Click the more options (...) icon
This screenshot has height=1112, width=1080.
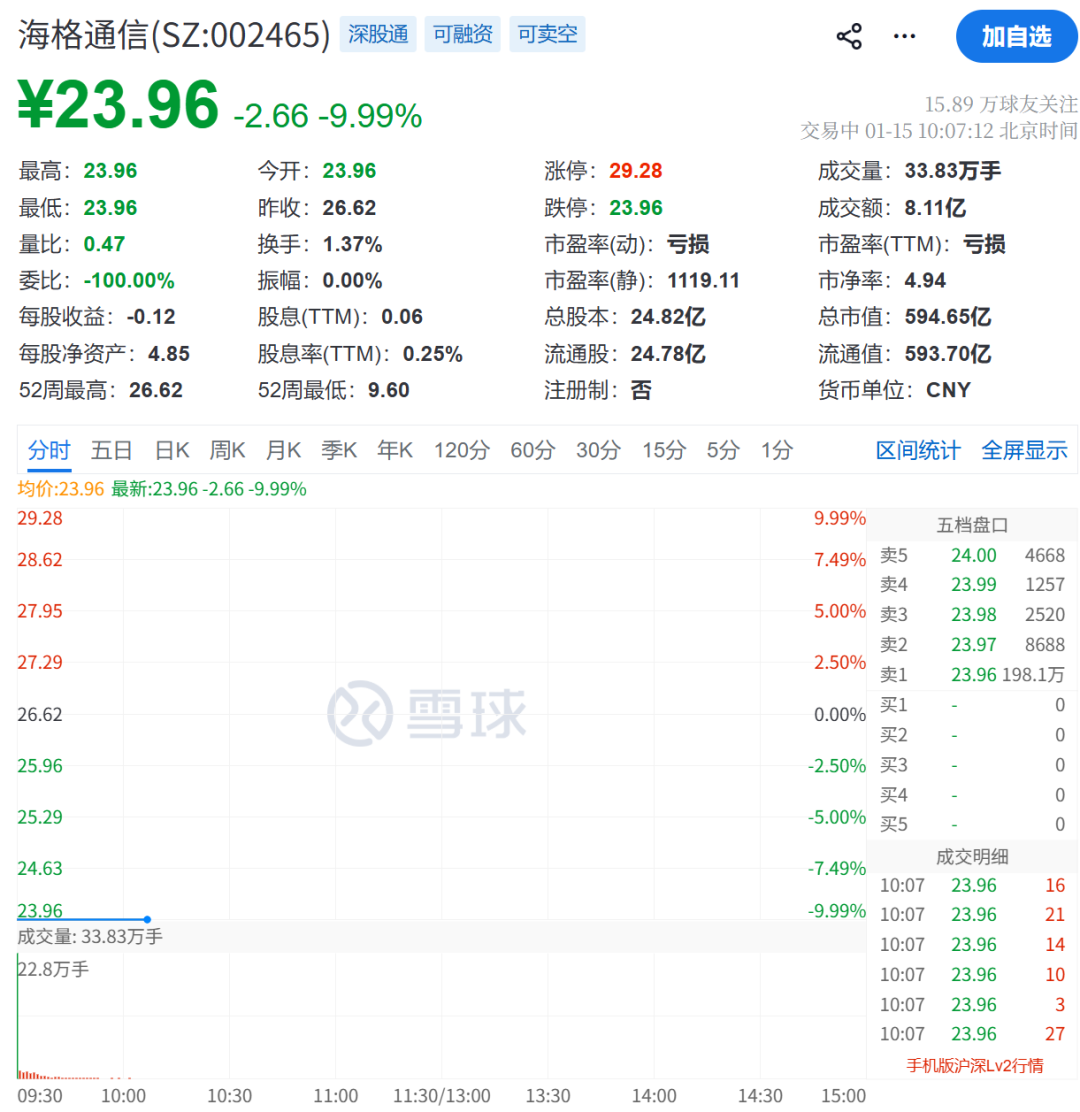[903, 36]
